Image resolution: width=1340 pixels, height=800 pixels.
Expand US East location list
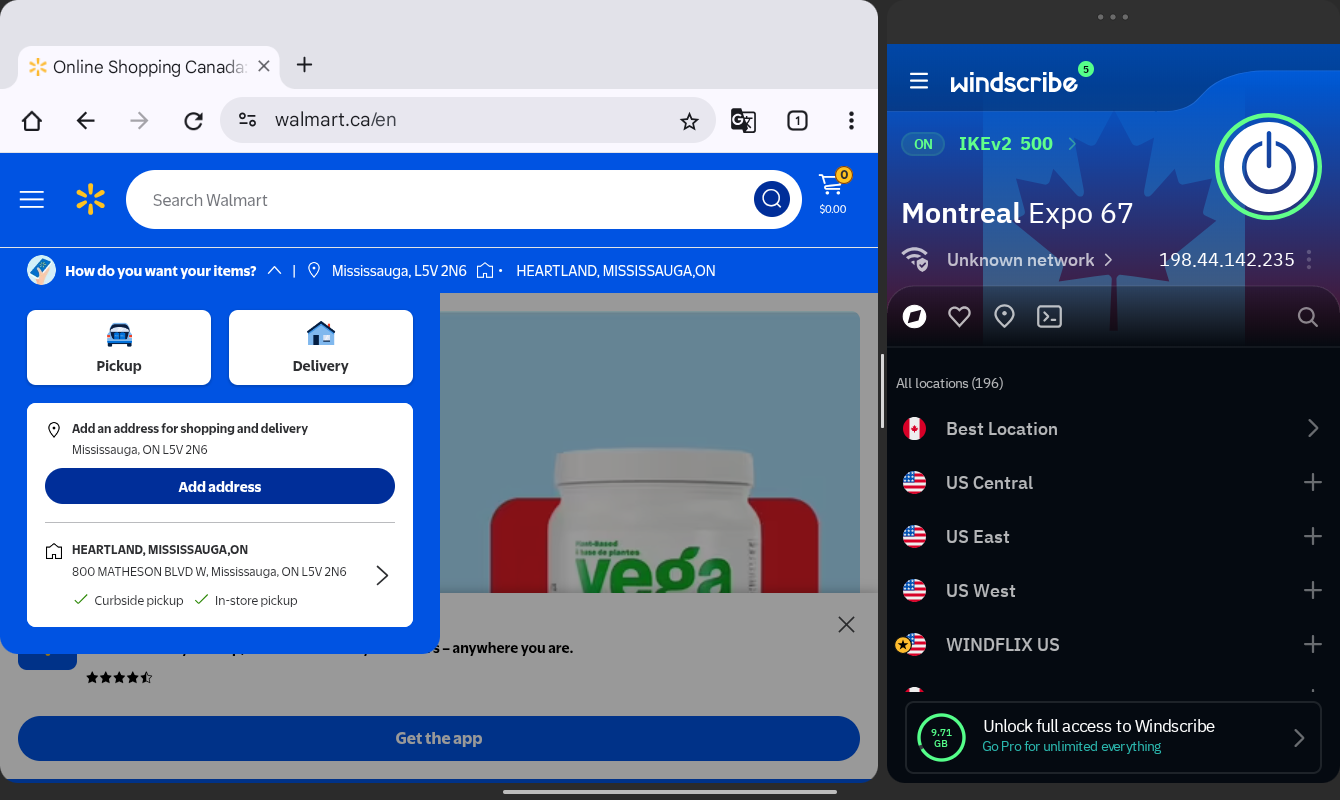point(1313,537)
